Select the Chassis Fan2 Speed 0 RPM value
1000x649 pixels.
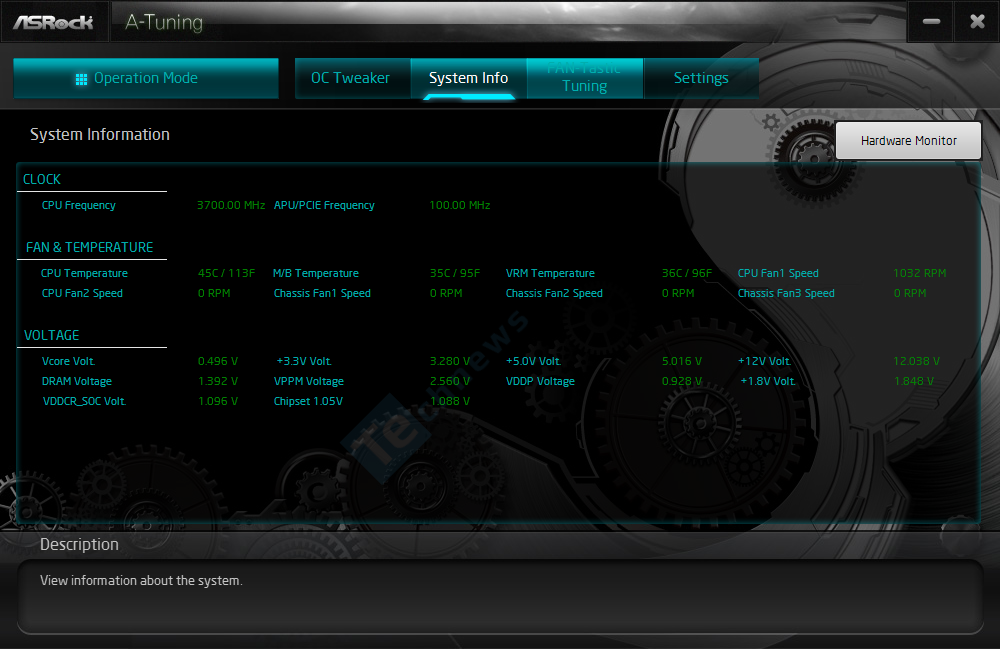679,293
